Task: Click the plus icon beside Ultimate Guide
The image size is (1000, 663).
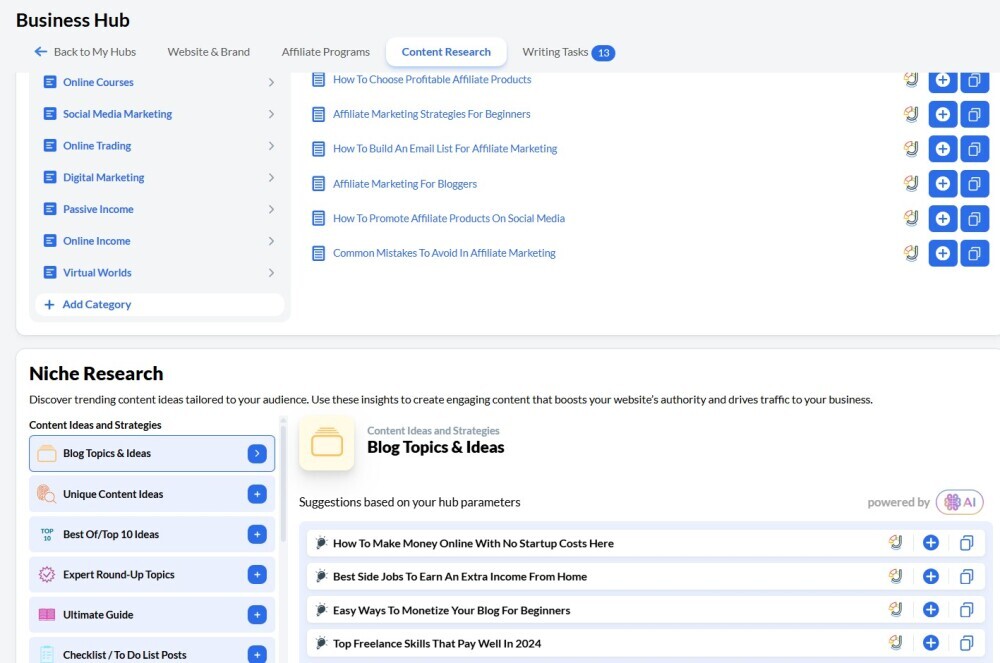Action: (x=257, y=614)
